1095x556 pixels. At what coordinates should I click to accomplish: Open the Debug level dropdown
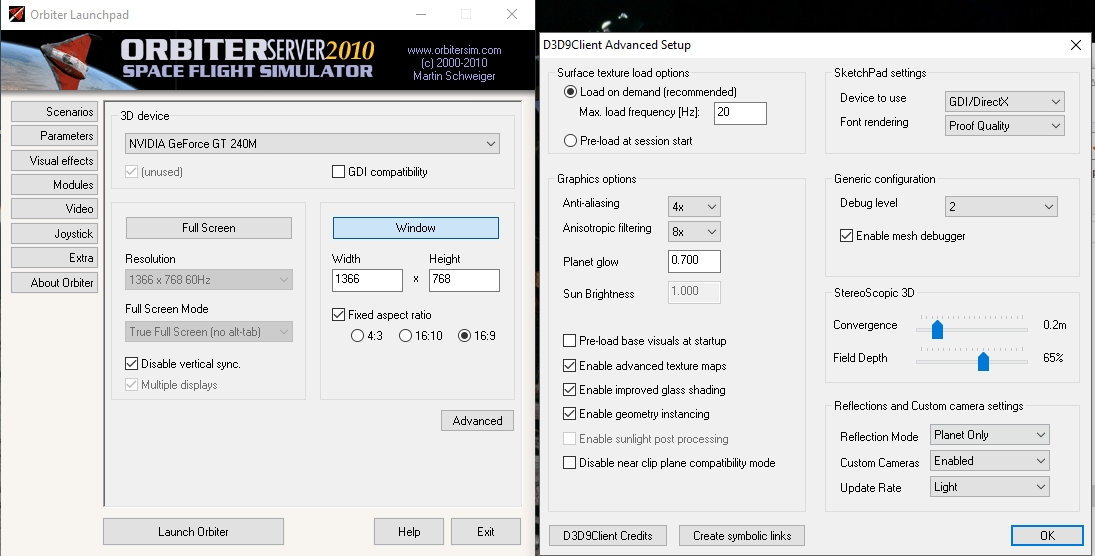[1001, 207]
